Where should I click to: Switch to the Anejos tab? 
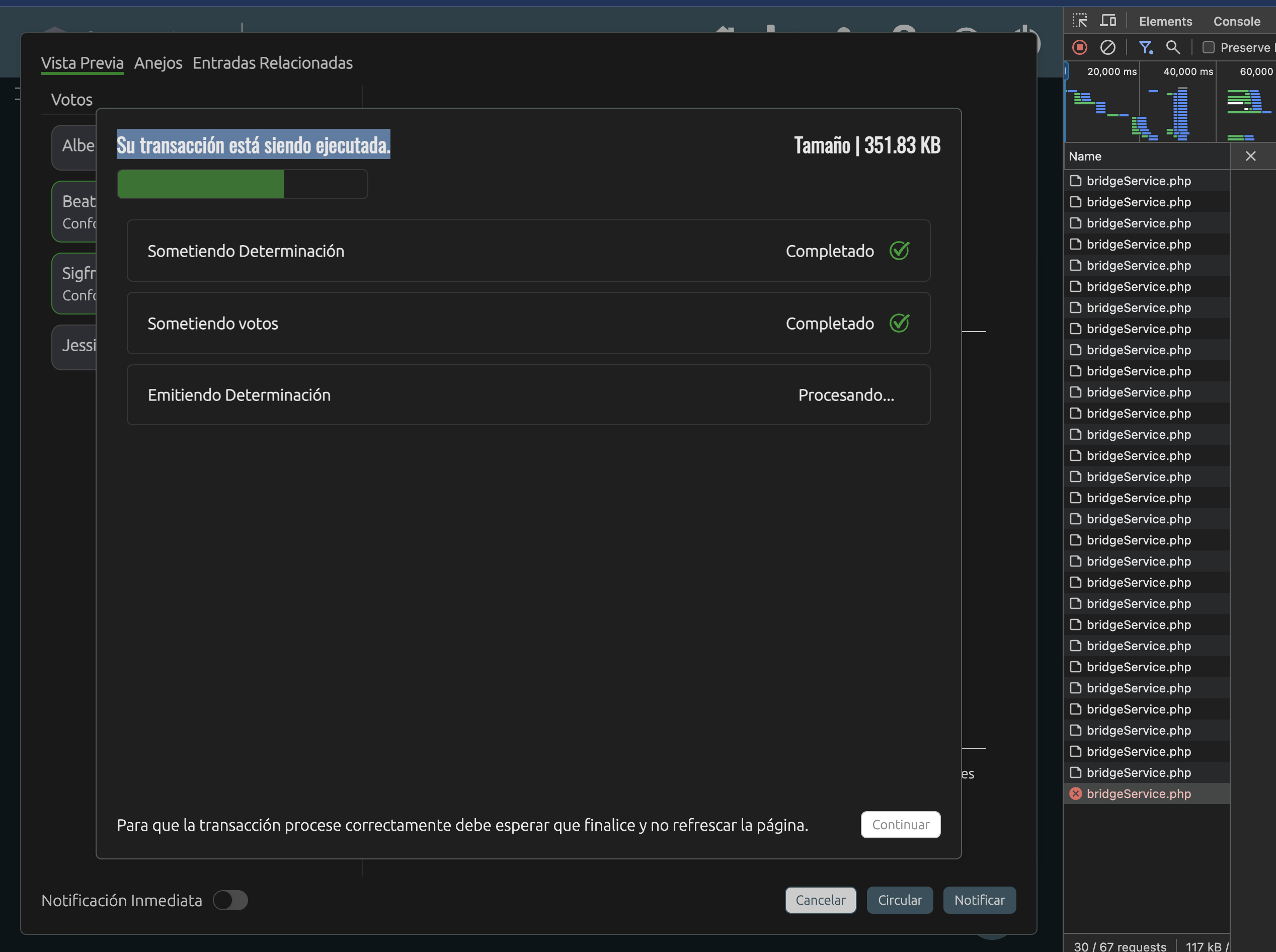point(158,63)
